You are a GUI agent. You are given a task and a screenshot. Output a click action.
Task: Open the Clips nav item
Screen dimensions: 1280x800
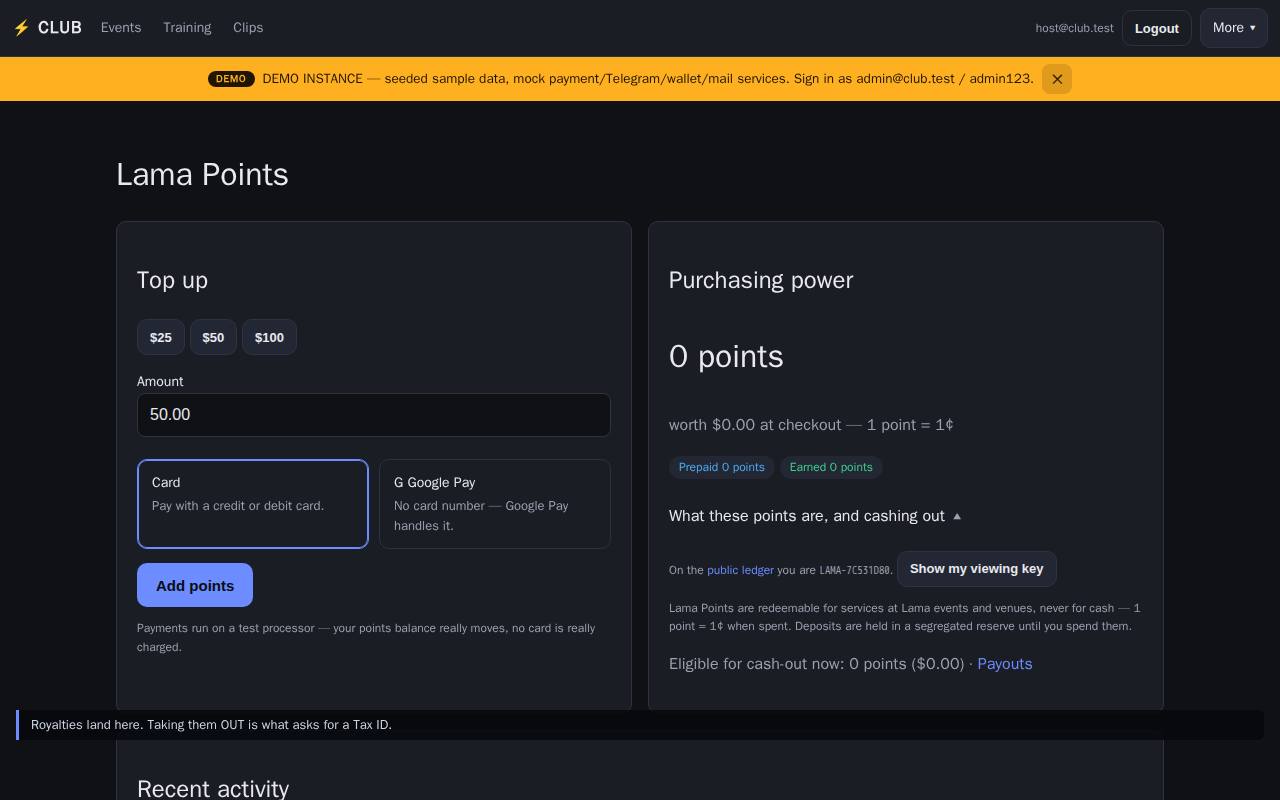(248, 28)
